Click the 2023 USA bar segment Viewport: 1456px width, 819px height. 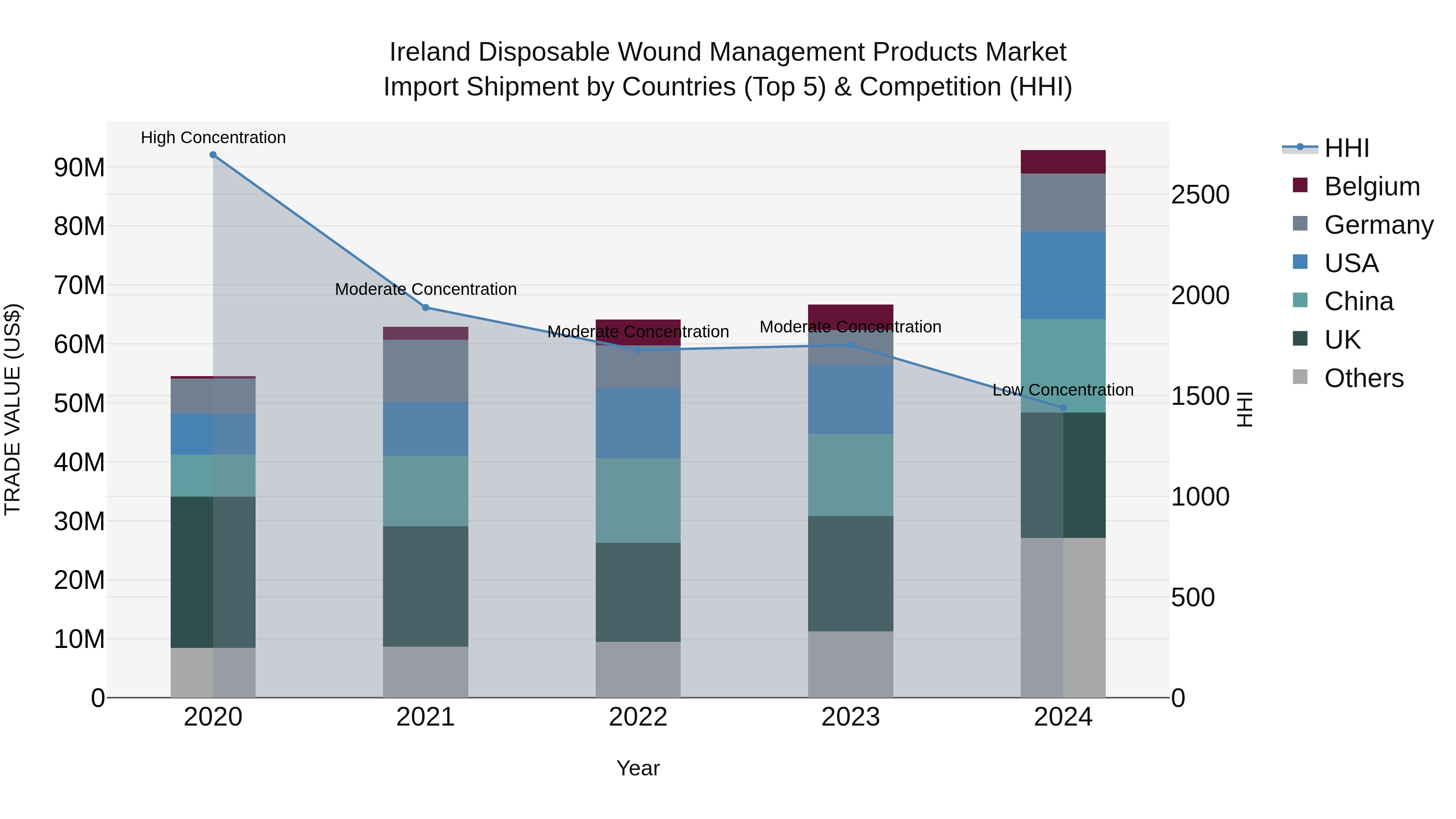tap(851, 400)
